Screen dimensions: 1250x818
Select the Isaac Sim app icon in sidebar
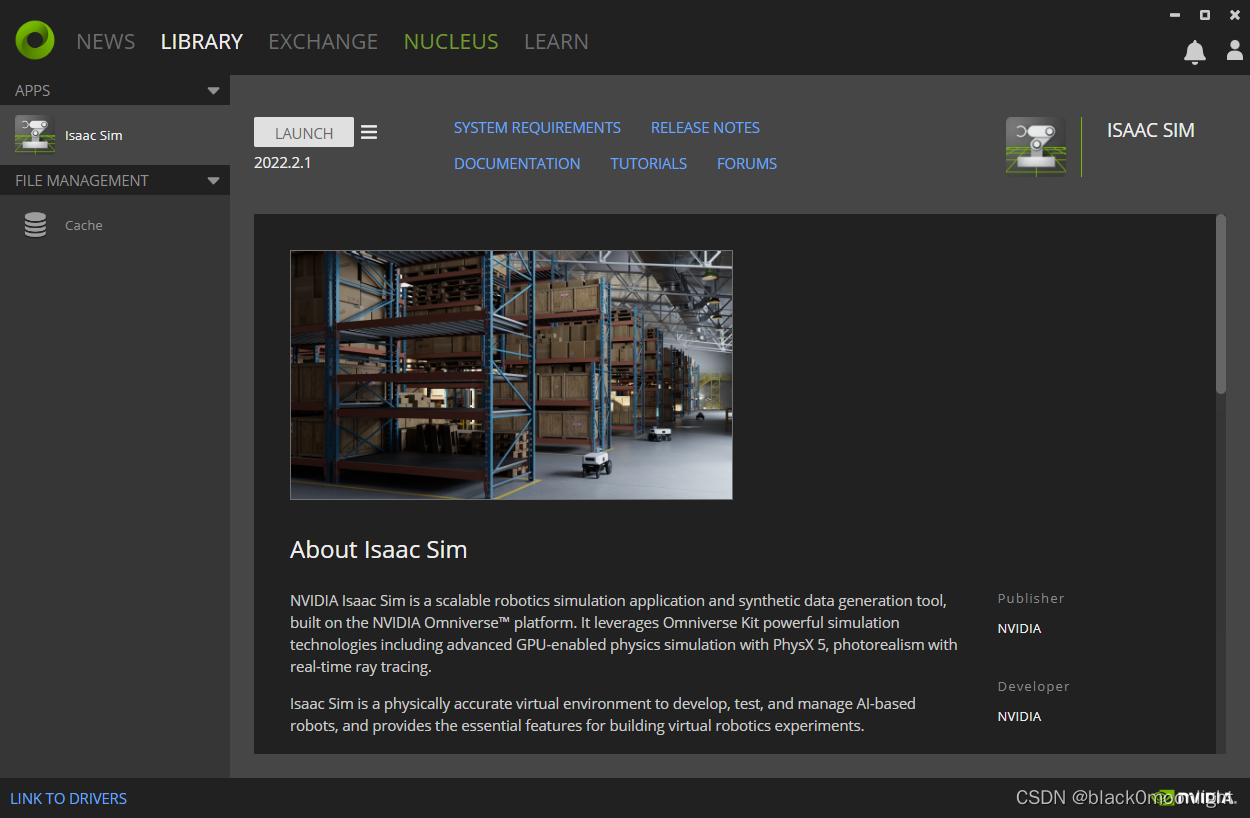pyautogui.click(x=35, y=135)
